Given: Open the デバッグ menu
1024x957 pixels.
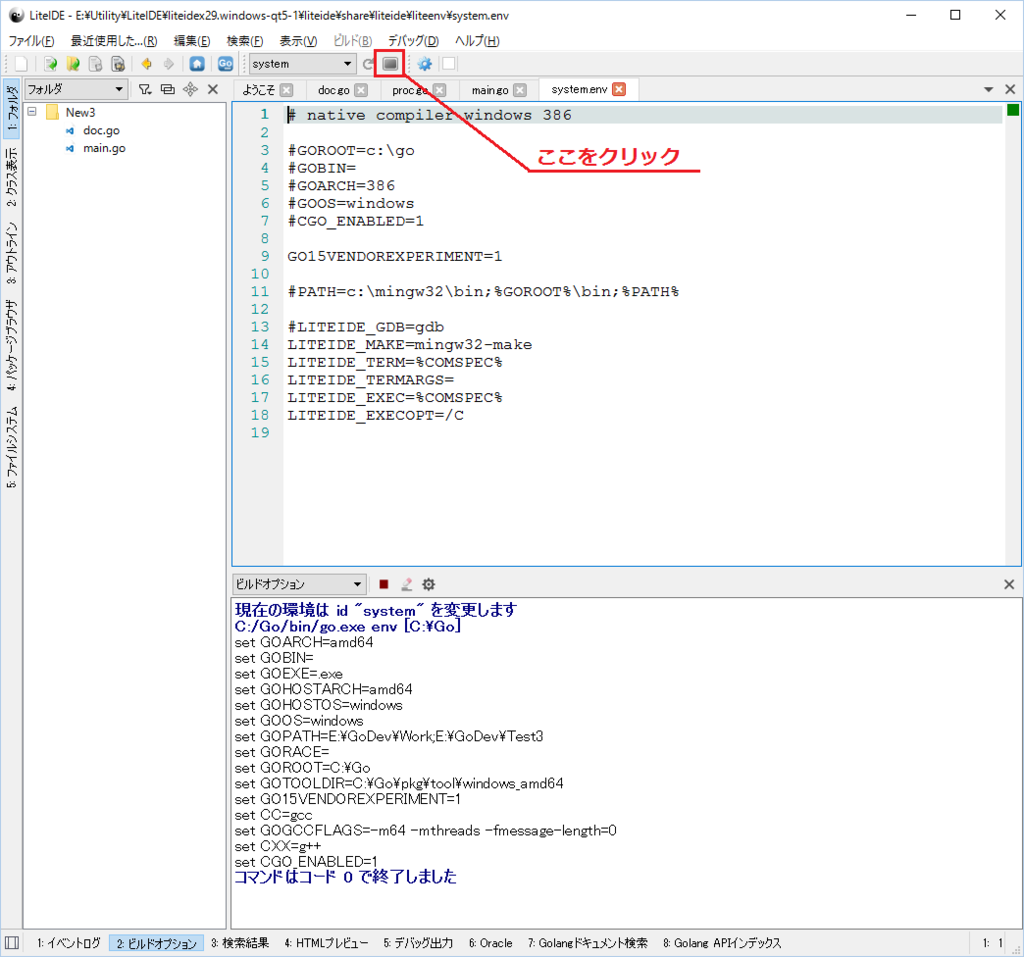Looking at the screenshot, I should [413, 41].
